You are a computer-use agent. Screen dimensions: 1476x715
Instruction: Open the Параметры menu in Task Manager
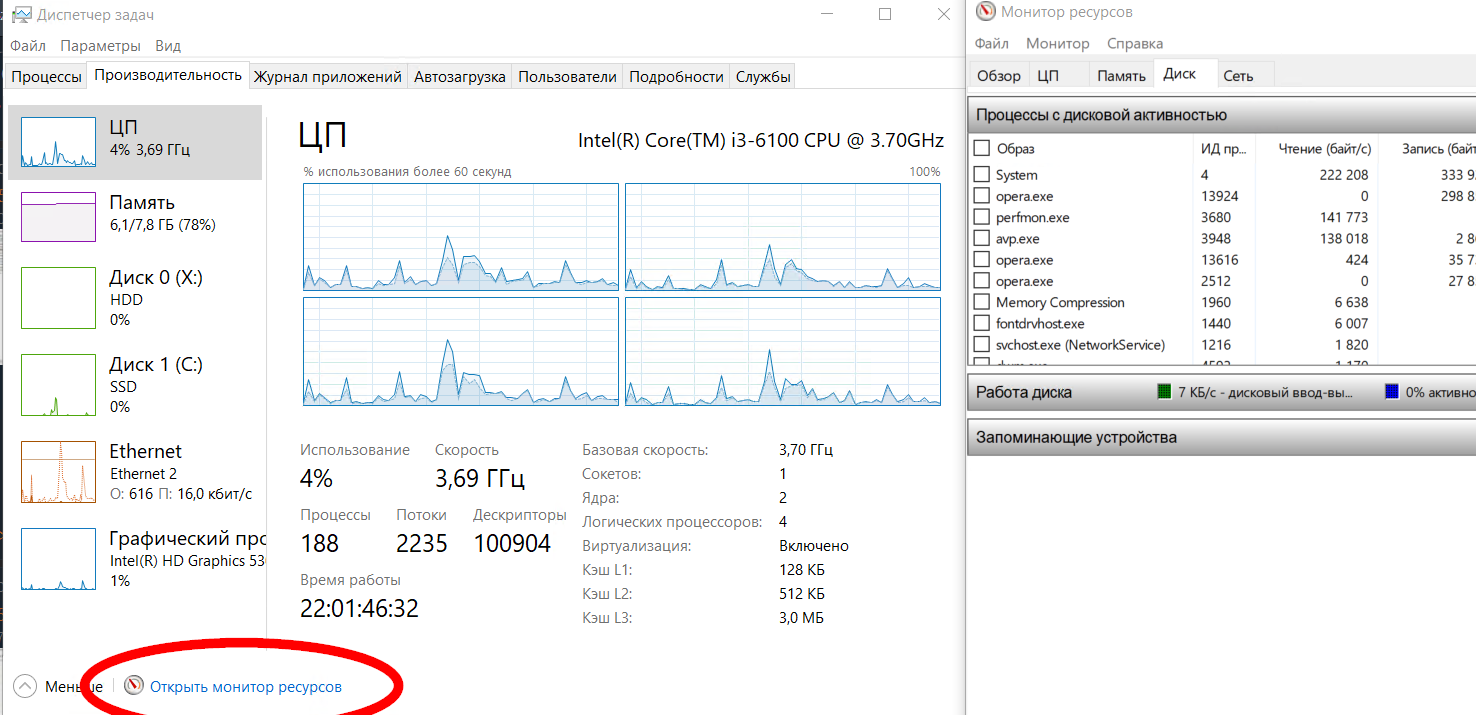pyautogui.click(x=100, y=46)
